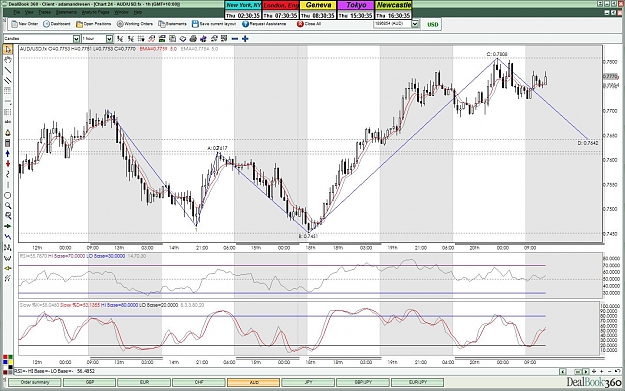Switch to the Order summary tab
625x391 pixels.
point(35,382)
